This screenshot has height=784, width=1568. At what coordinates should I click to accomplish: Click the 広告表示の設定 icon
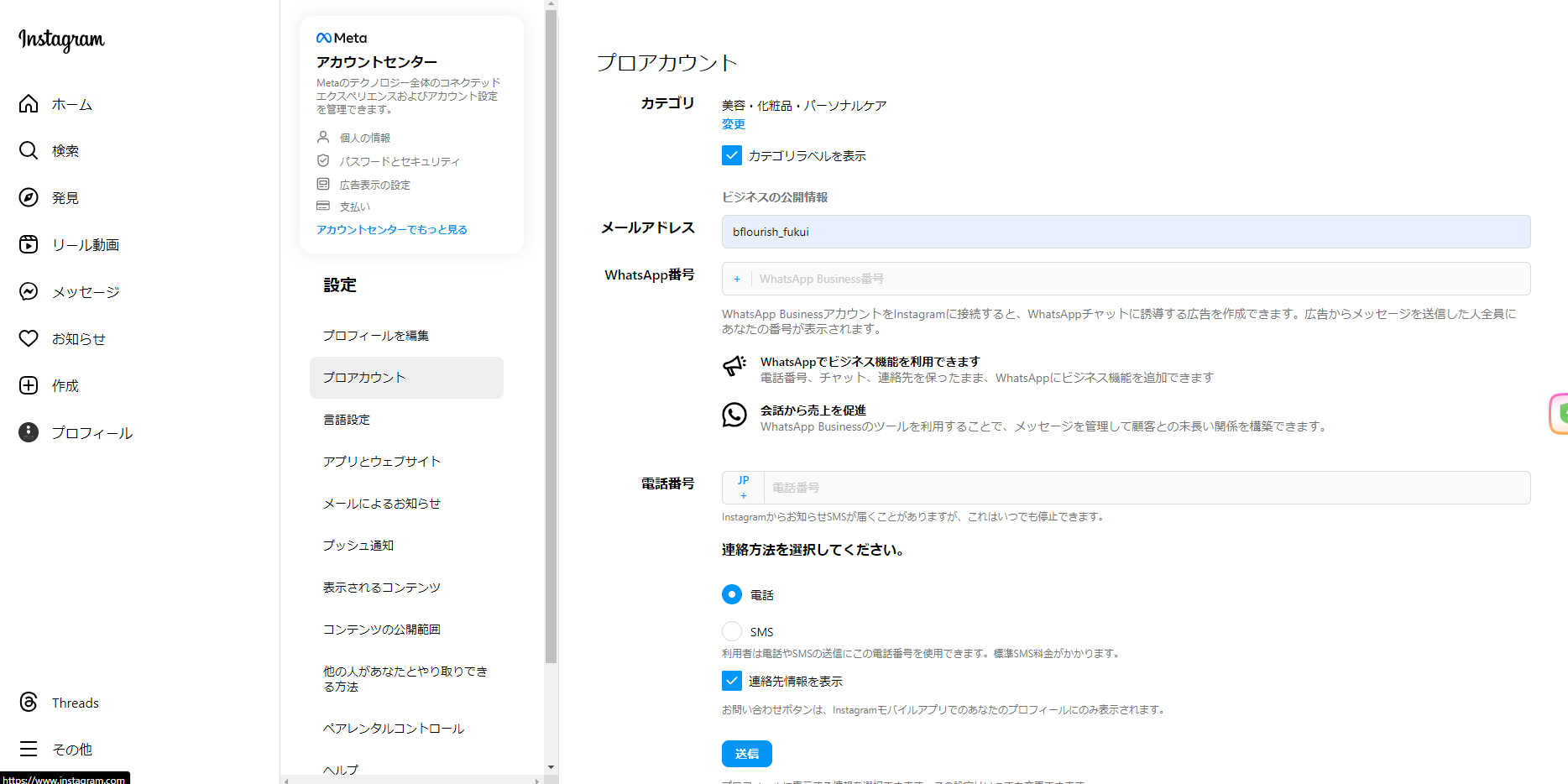(323, 184)
